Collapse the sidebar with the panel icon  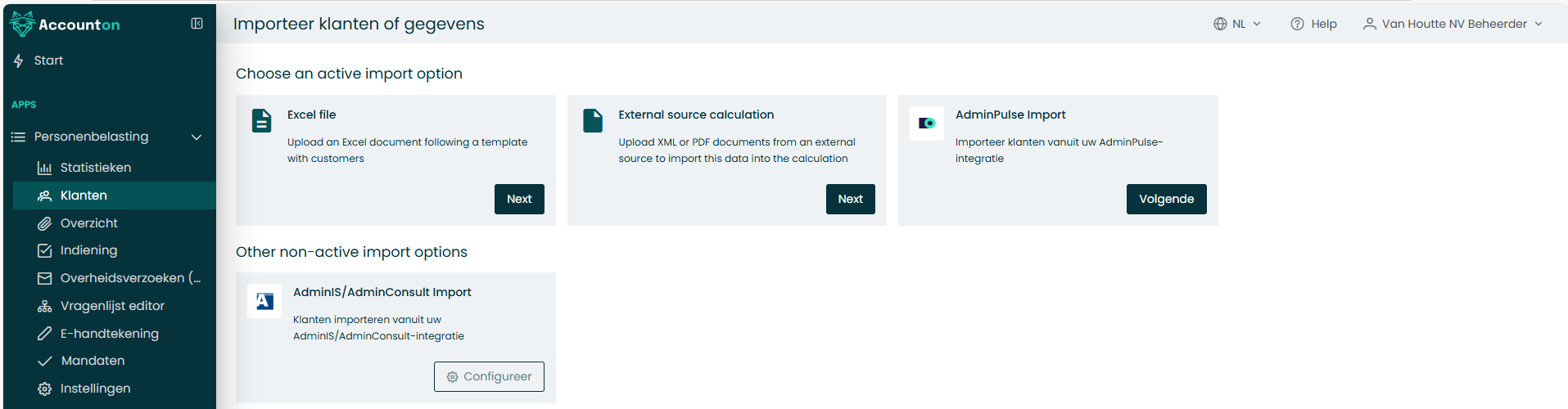point(197,24)
